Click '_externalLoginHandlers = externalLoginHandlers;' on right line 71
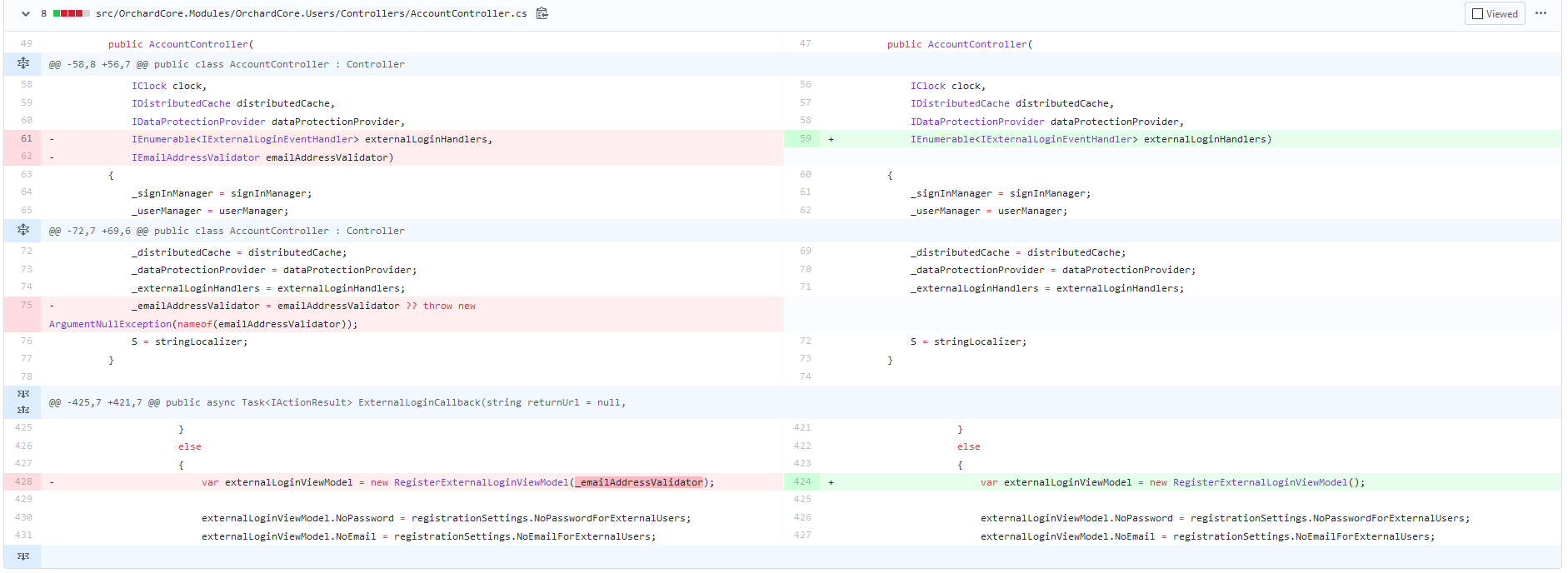This screenshot has height=573, width=1568. (1047, 288)
